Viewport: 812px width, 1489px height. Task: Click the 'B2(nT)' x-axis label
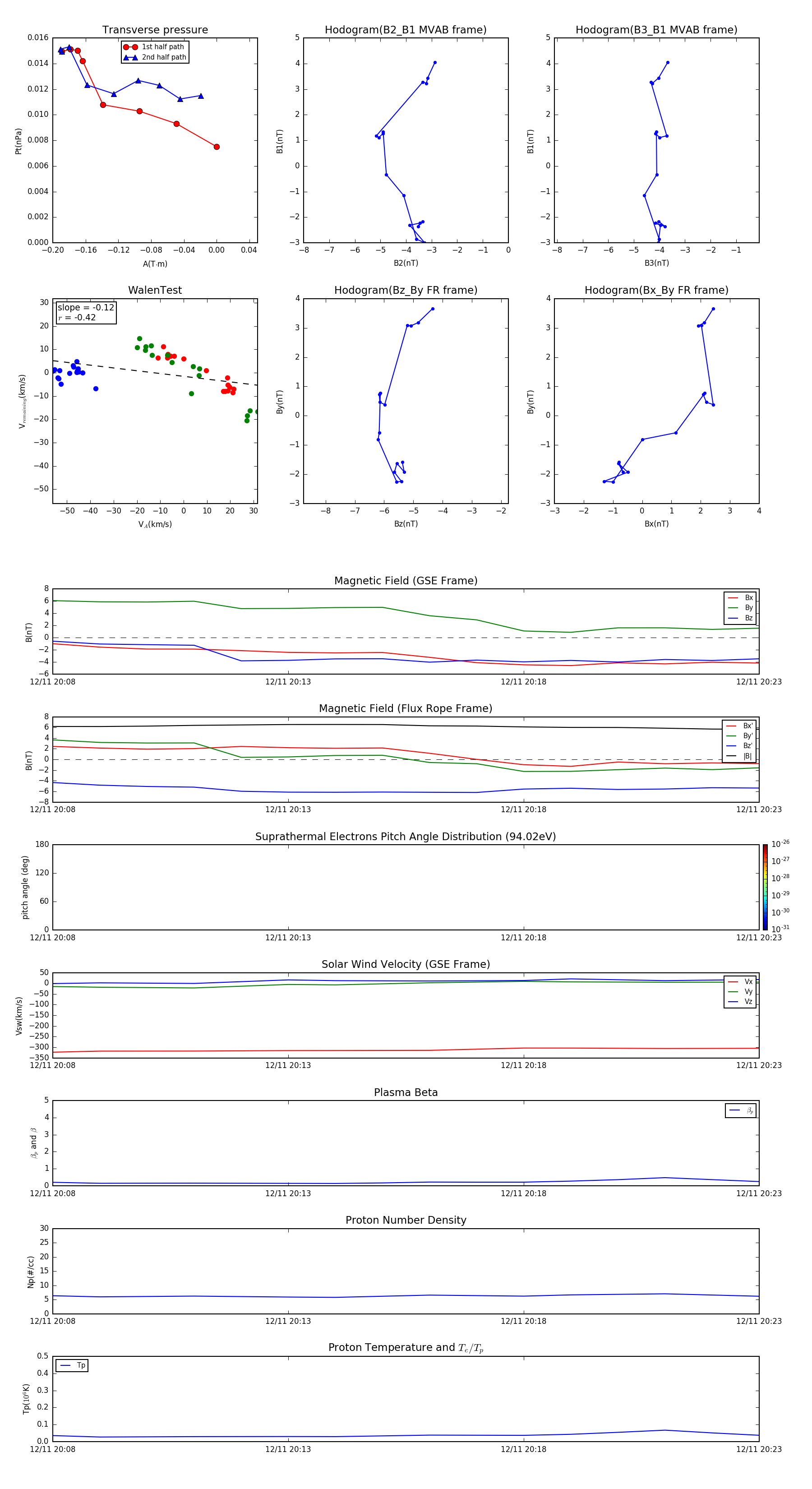(x=406, y=263)
